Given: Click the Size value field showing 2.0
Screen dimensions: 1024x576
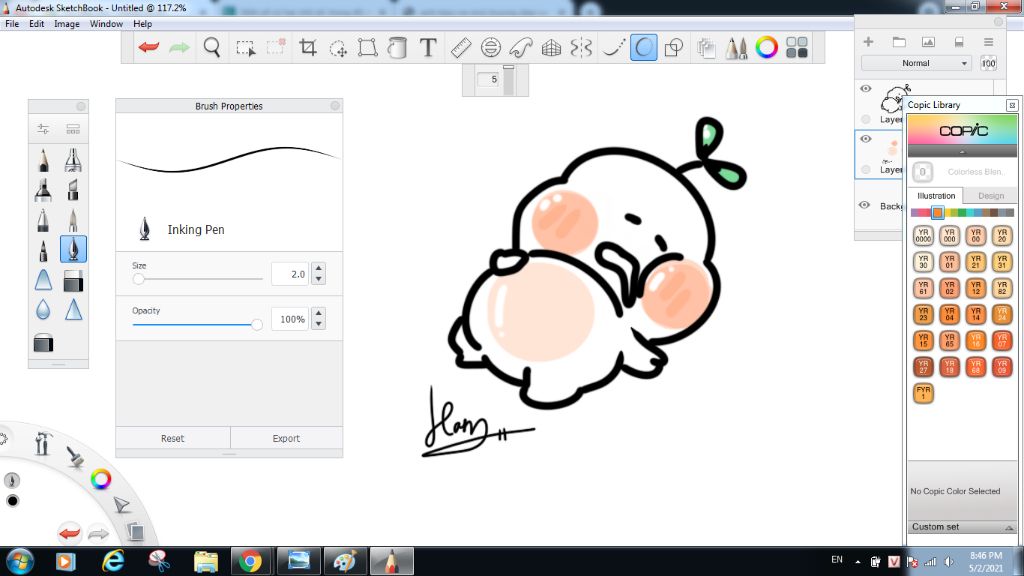Looking at the screenshot, I should click(x=290, y=274).
